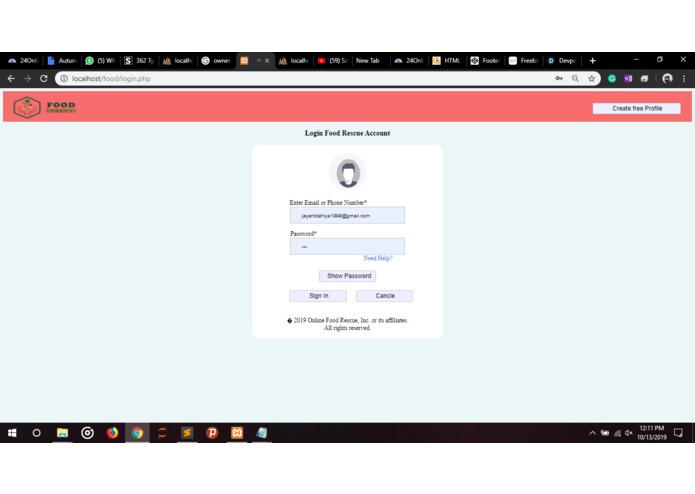The image size is (695, 494).
Task: Open the notification action center
Action: click(678, 433)
